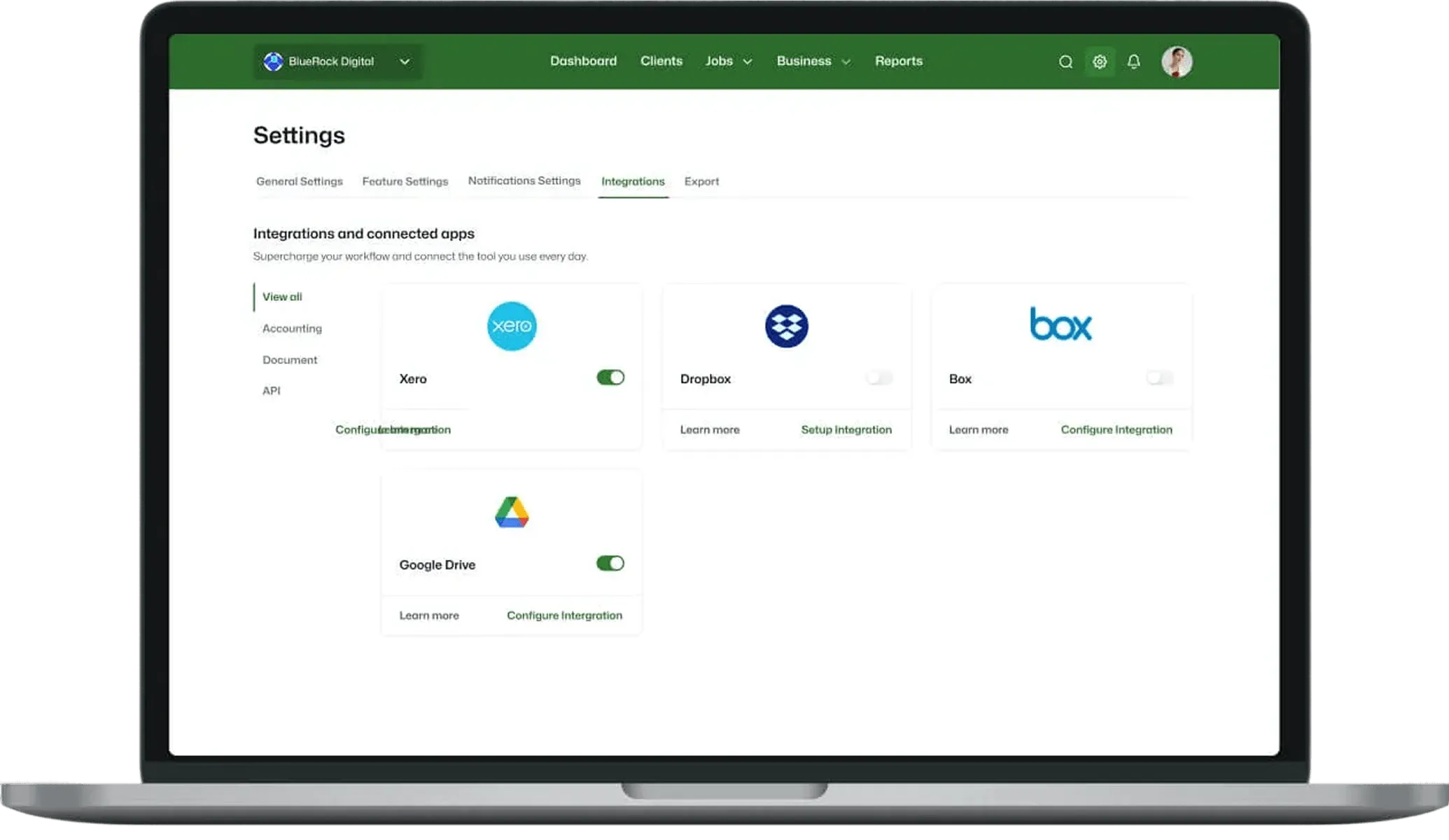Click the user profile avatar
The image size is (1449, 840).
pos(1177,62)
